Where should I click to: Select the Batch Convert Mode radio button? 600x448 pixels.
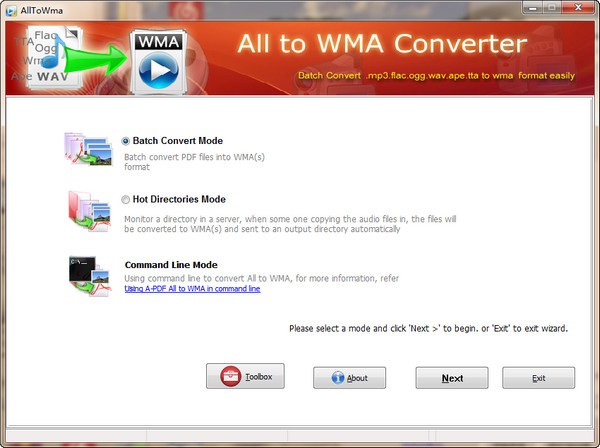126,141
